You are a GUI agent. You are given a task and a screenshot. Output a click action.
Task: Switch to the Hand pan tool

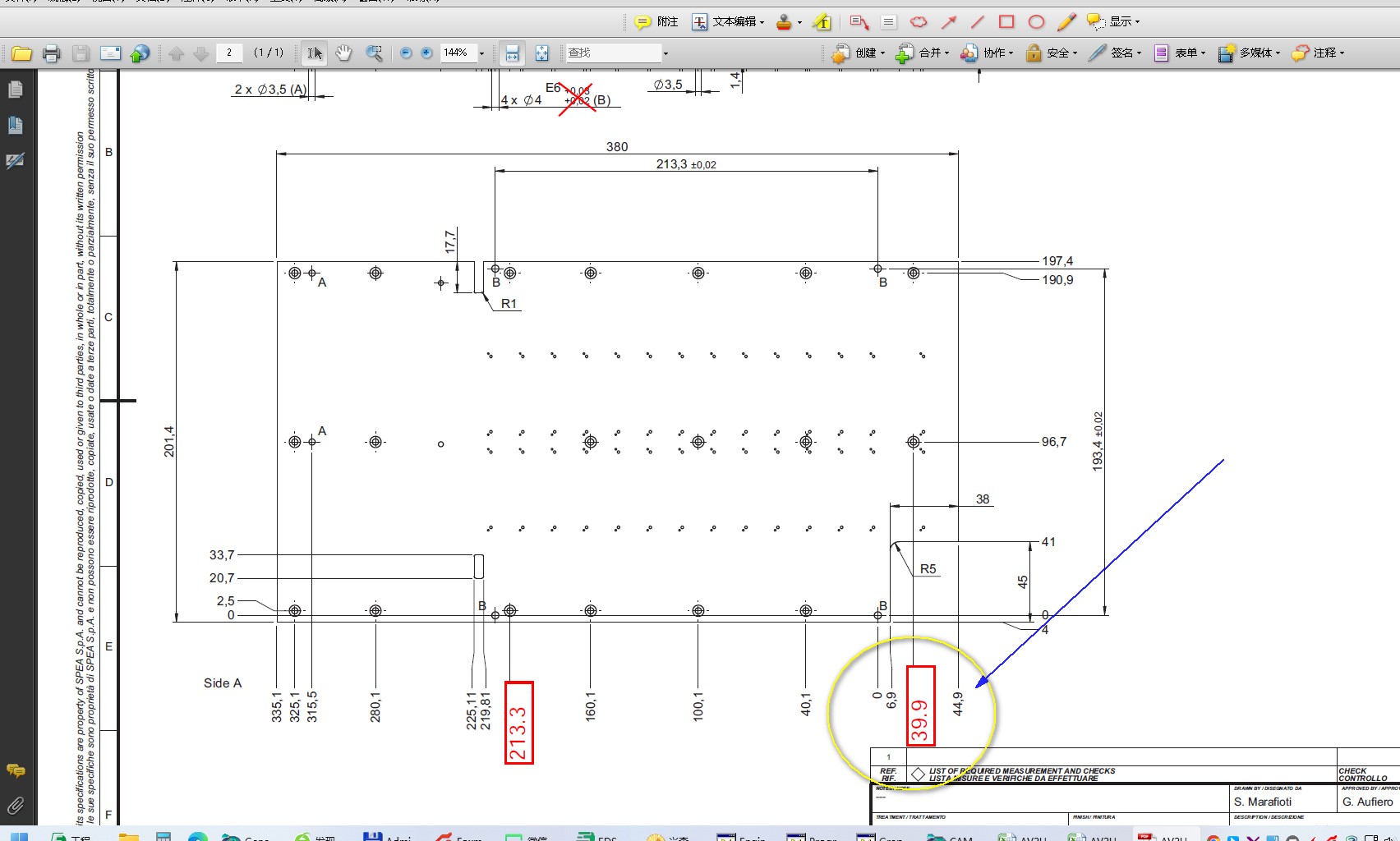343,53
